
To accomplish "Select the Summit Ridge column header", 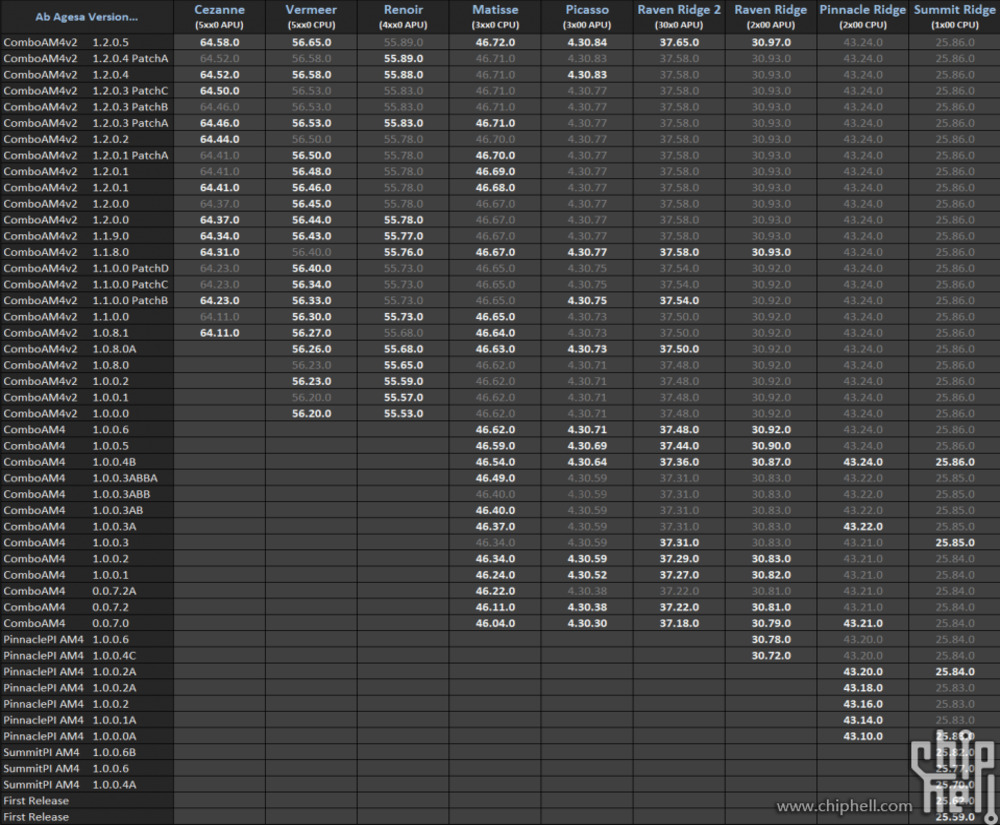I will click(955, 17).
